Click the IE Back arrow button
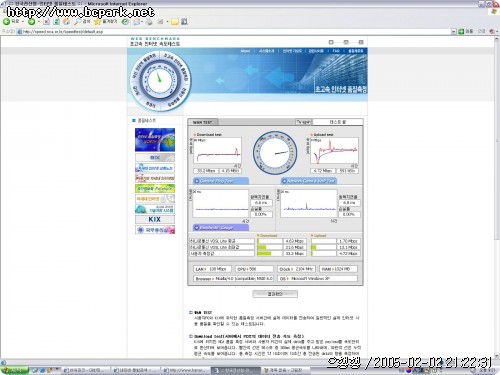This screenshot has height=375, width=500. pos(6,22)
